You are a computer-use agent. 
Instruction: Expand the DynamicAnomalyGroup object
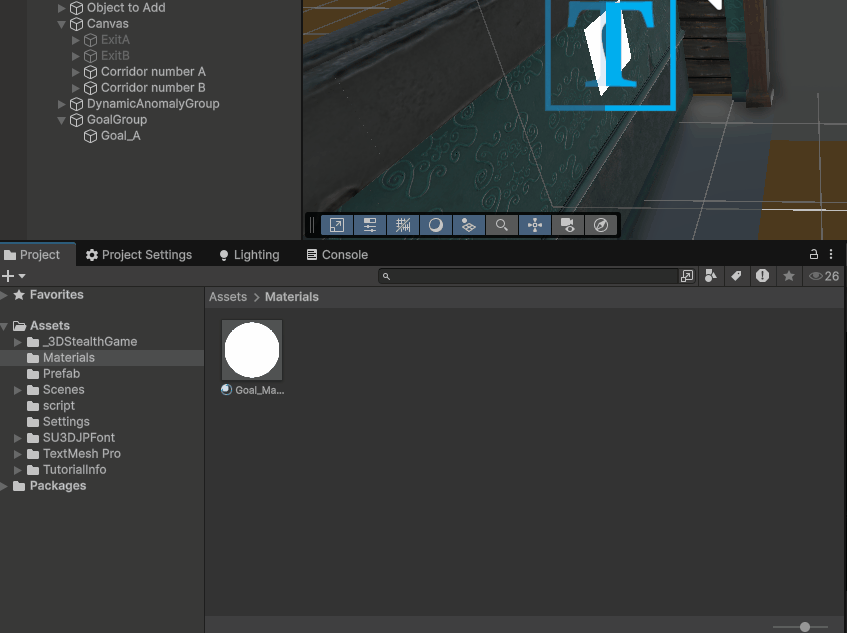(62, 104)
